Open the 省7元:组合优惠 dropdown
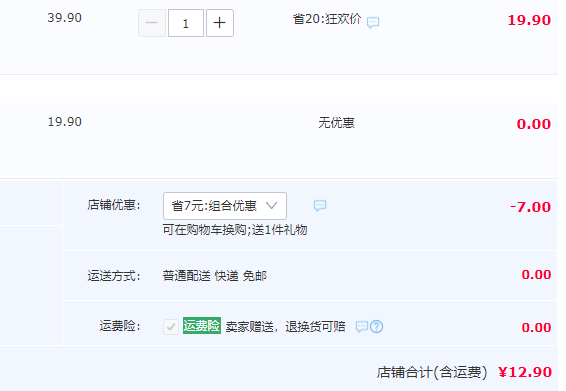Viewport: 566px width, 391px height. [x=225, y=206]
